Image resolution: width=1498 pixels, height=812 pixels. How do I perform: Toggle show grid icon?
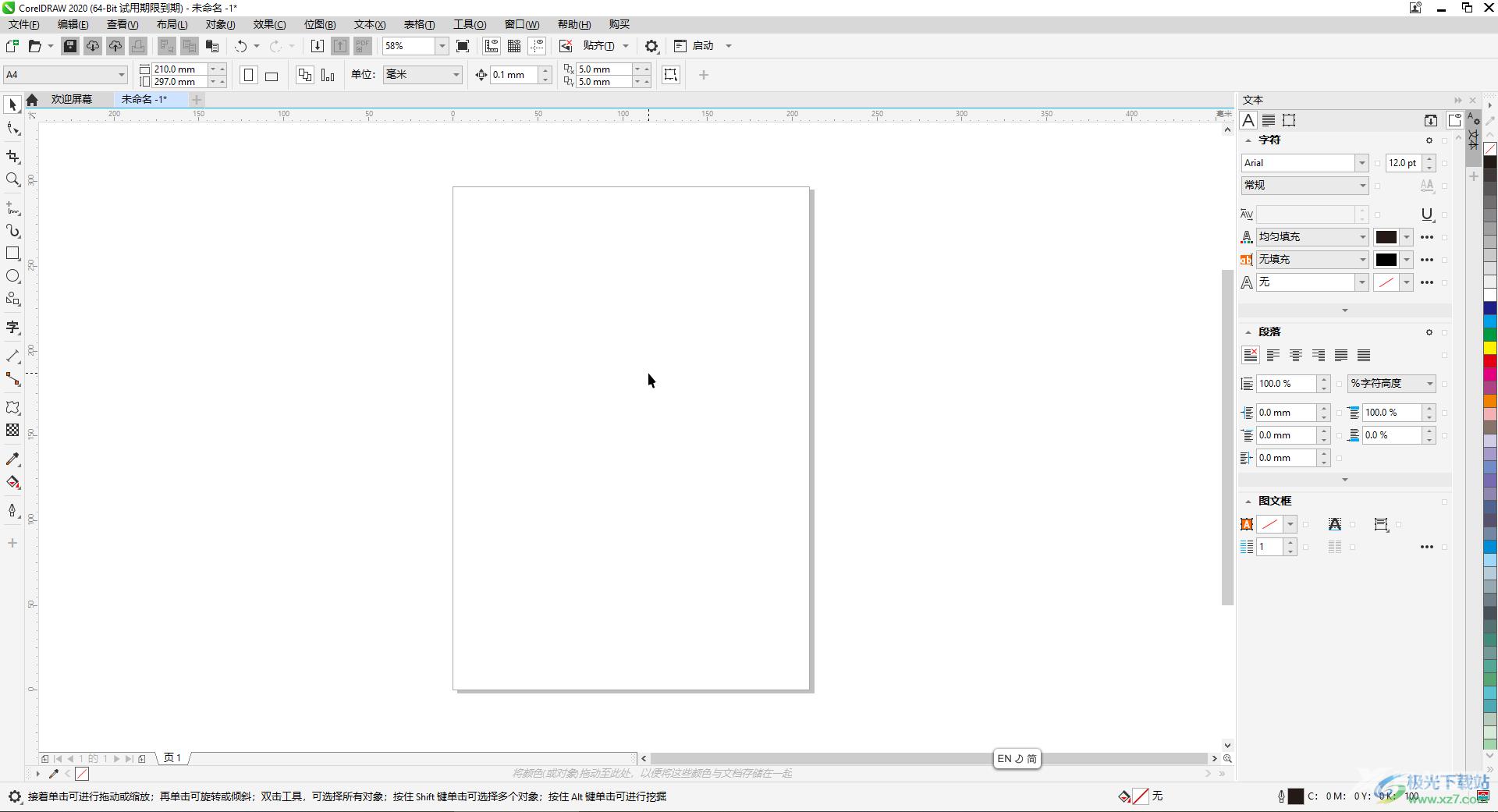point(514,46)
